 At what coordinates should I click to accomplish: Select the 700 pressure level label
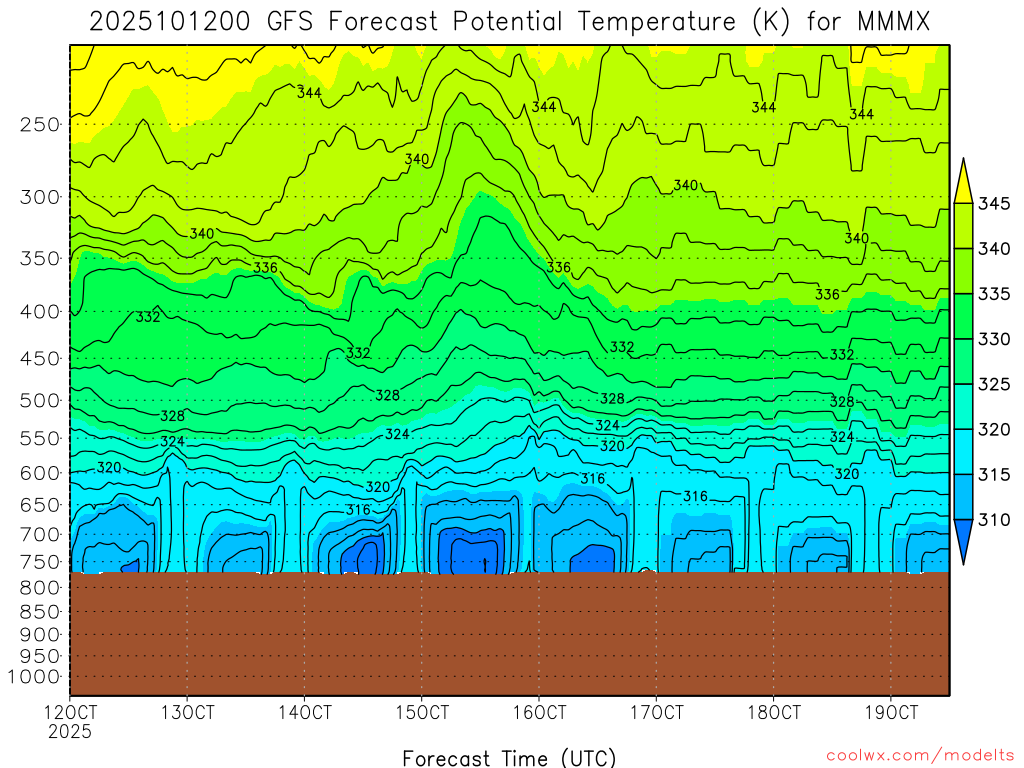tap(40, 534)
